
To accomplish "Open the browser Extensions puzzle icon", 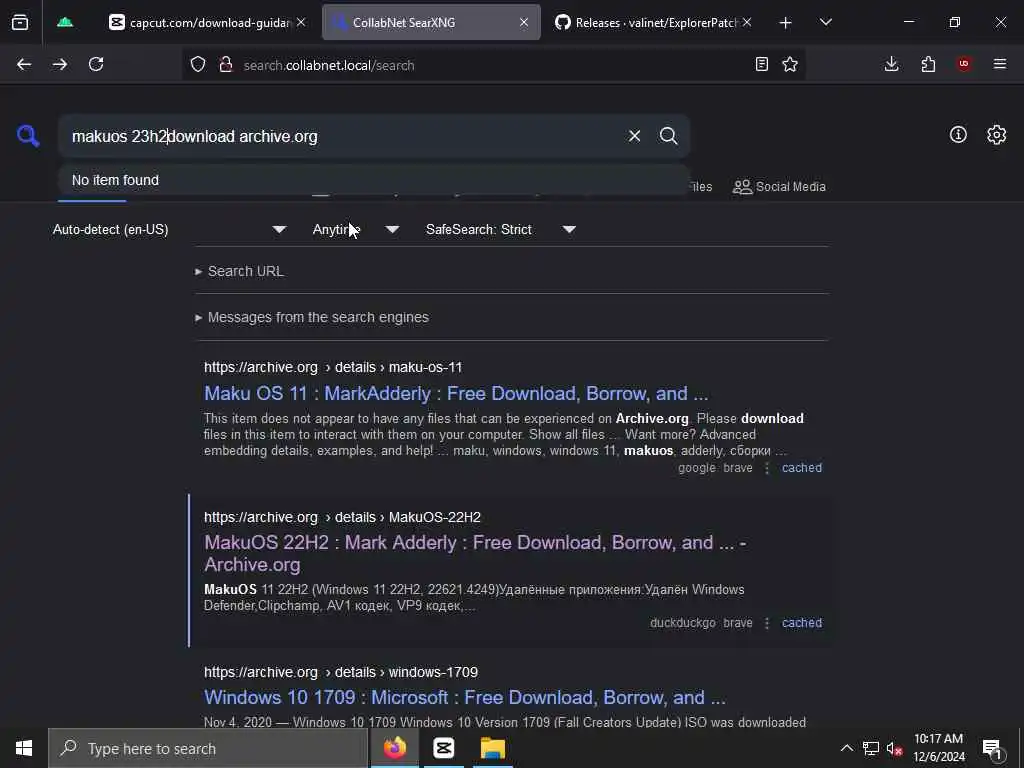I will click(x=928, y=64).
